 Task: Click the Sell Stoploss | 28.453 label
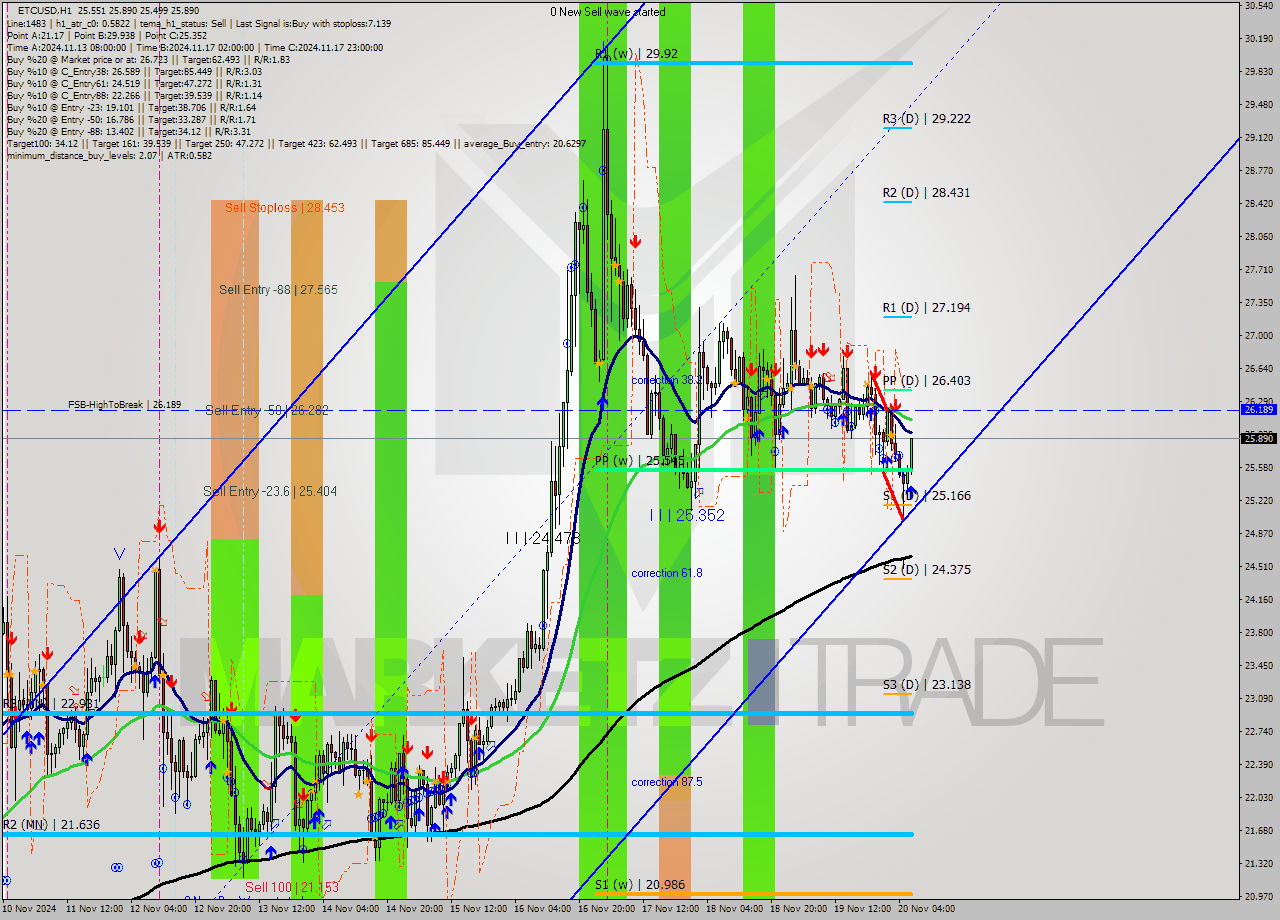click(x=285, y=207)
